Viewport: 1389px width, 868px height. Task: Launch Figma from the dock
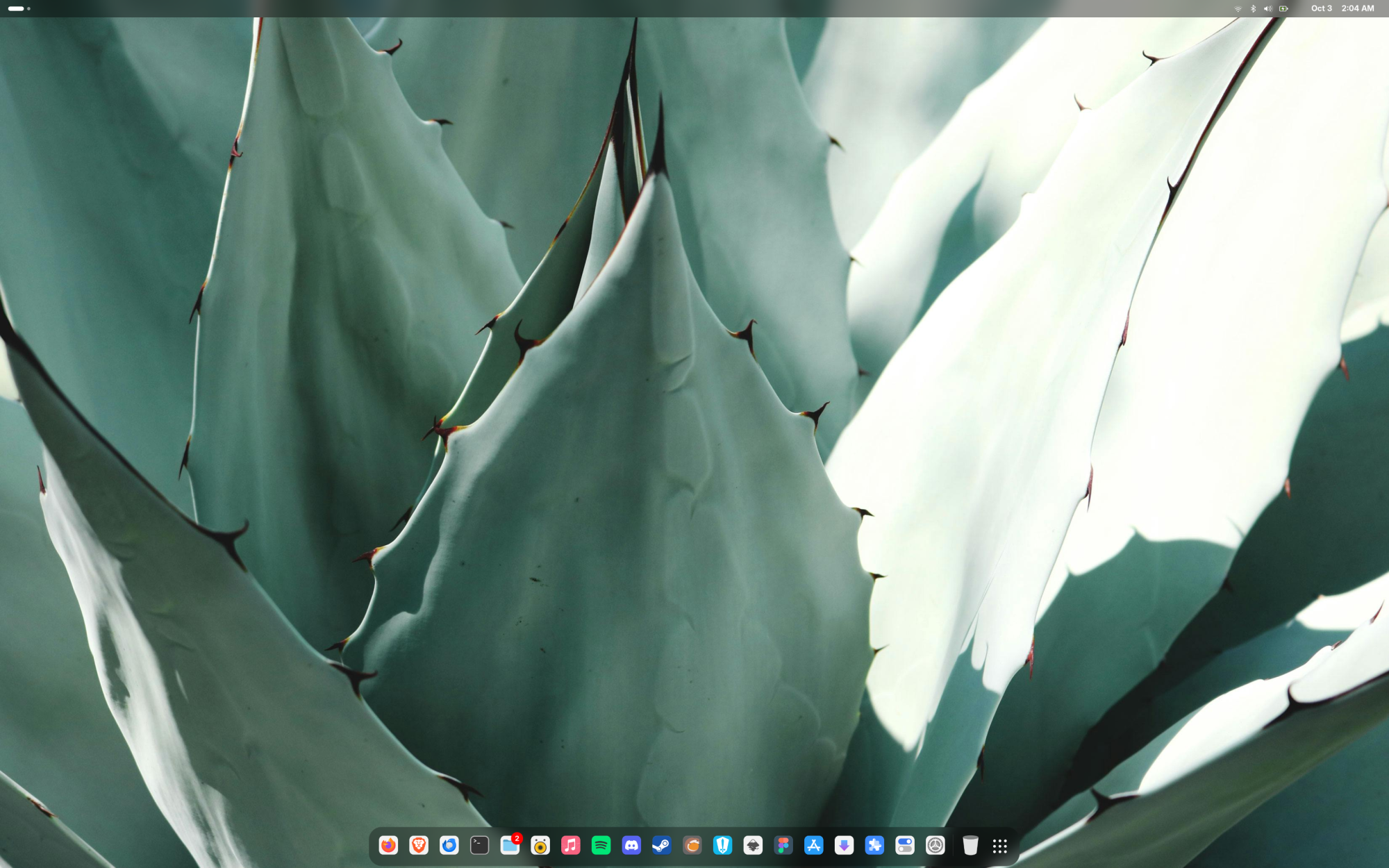click(783, 845)
